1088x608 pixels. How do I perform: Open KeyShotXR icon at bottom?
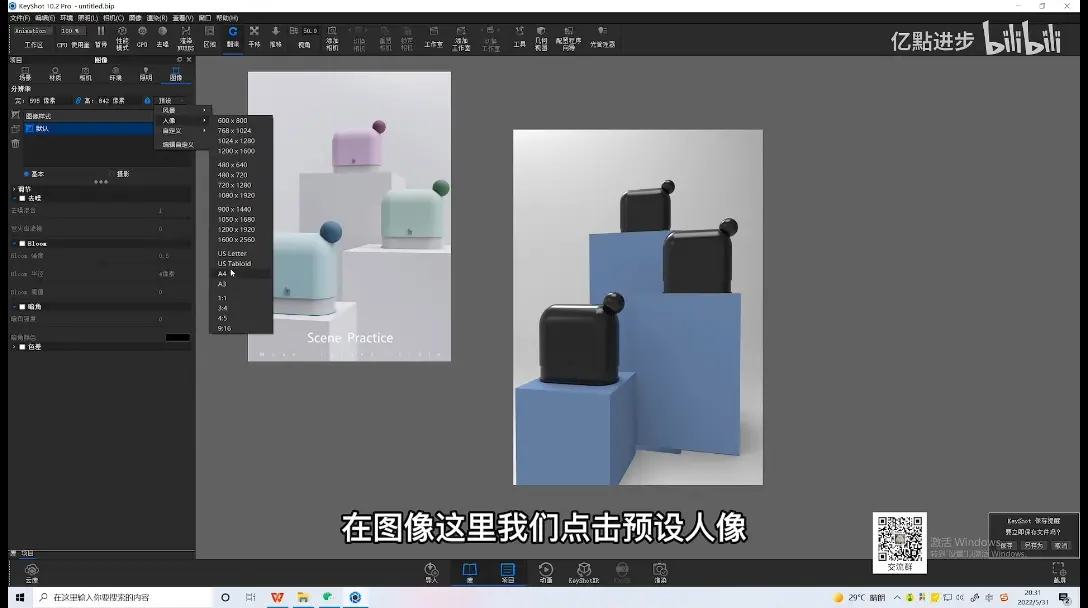(x=584, y=573)
